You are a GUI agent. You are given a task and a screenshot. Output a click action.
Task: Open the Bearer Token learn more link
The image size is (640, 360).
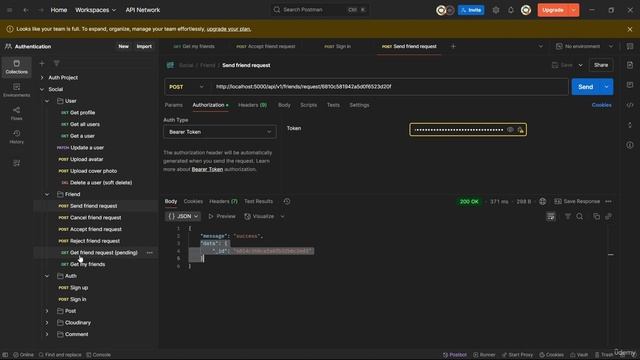pos(207,169)
